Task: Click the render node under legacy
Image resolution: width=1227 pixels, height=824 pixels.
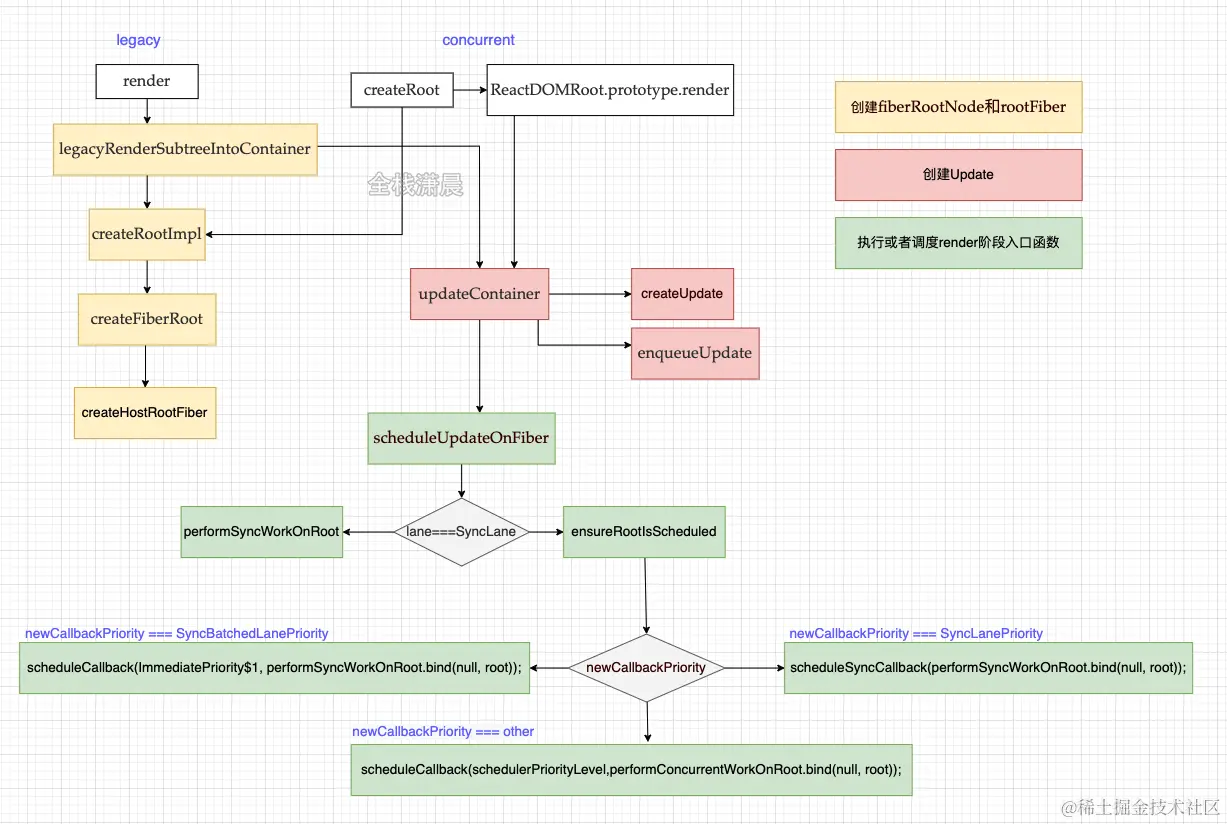Action: pyautogui.click(x=146, y=81)
